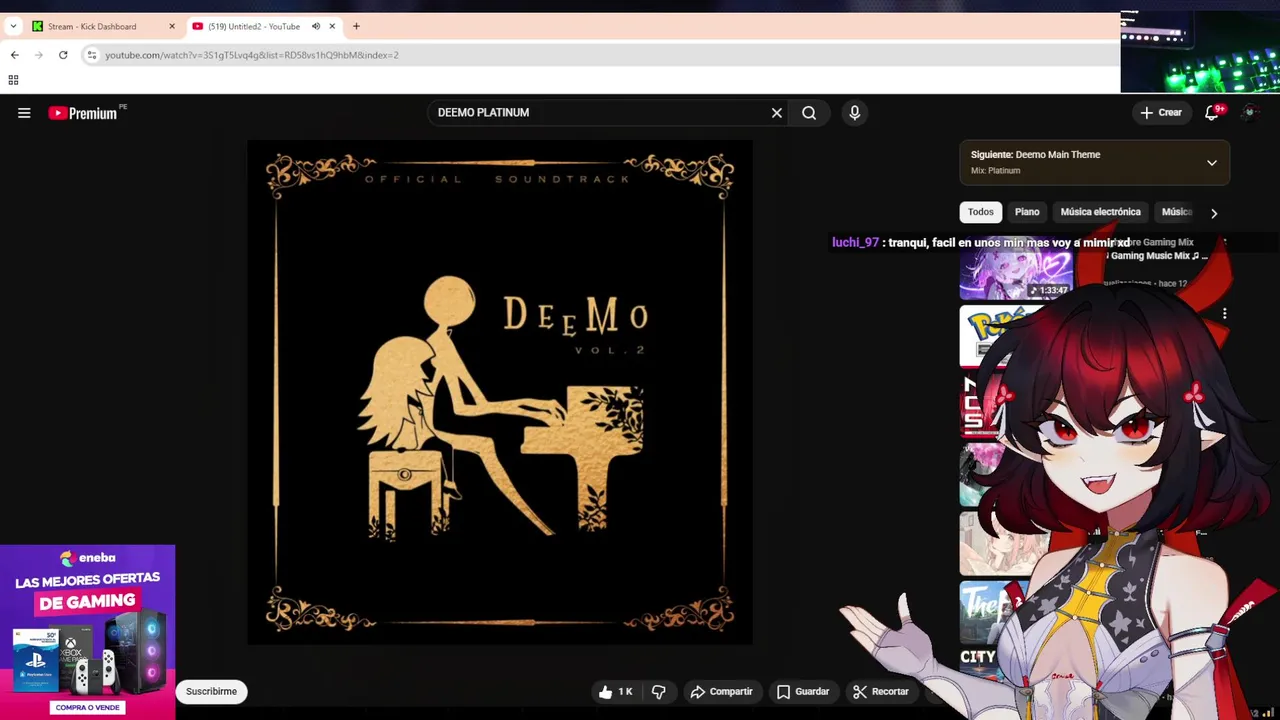Open a new browser tab with plus
Image resolution: width=1280 pixels, height=720 pixels.
click(x=356, y=27)
